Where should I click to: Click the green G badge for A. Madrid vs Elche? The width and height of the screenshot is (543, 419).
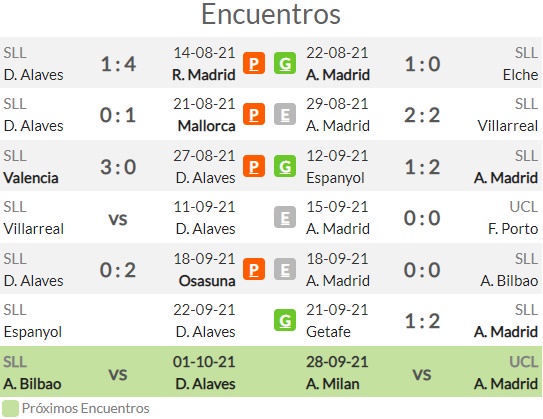[x=285, y=63]
